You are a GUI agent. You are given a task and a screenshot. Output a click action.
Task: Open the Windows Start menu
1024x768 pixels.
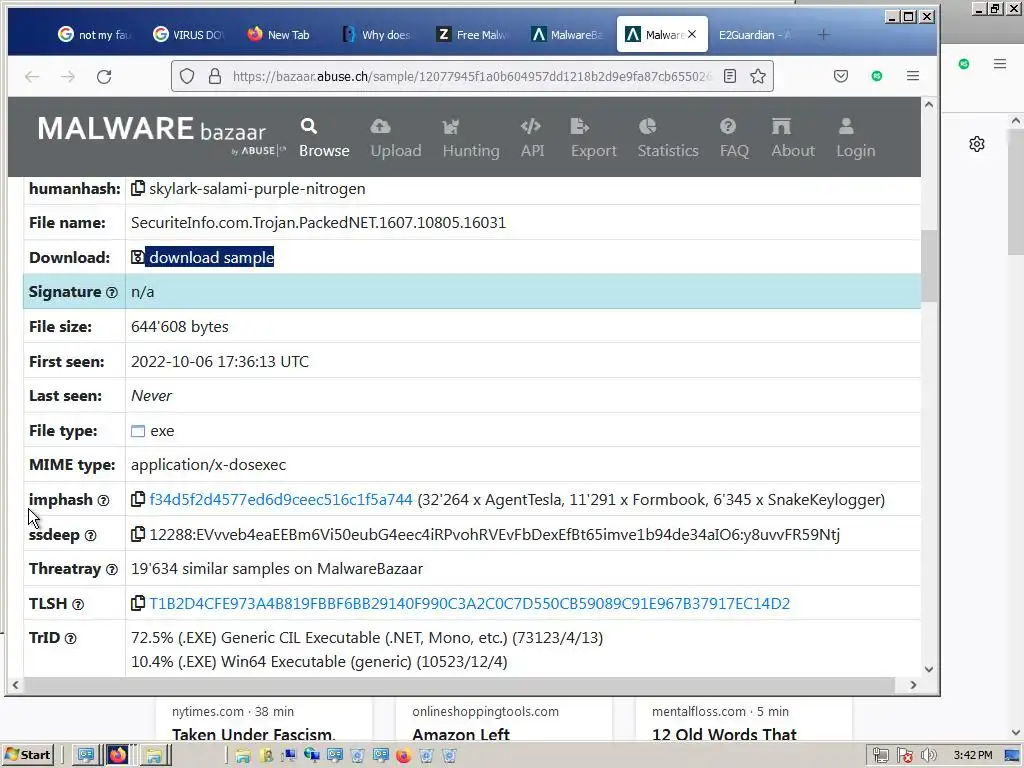pyautogui.click(x=27, y=755)
